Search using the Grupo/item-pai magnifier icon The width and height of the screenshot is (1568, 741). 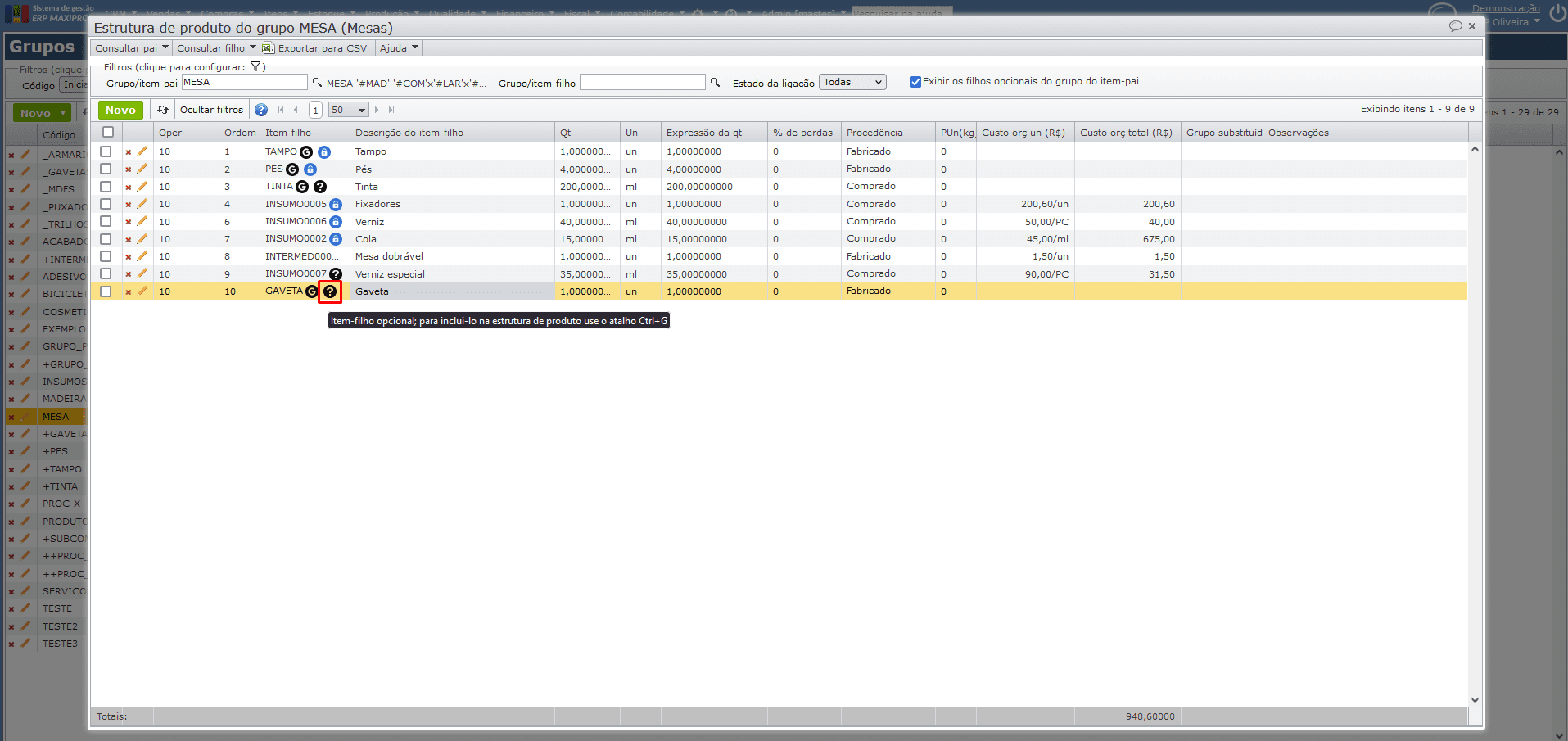(317, 83)
